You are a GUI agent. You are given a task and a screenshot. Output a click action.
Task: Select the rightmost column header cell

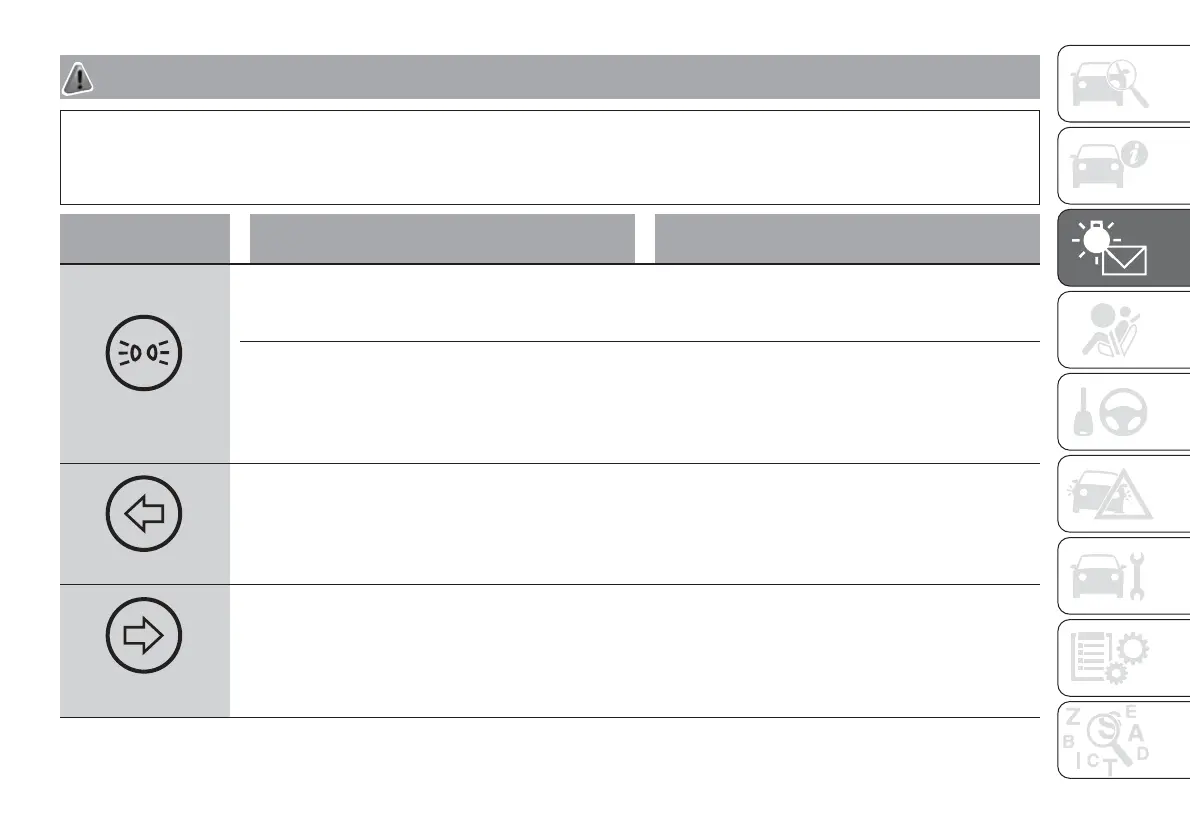[846, 238]
